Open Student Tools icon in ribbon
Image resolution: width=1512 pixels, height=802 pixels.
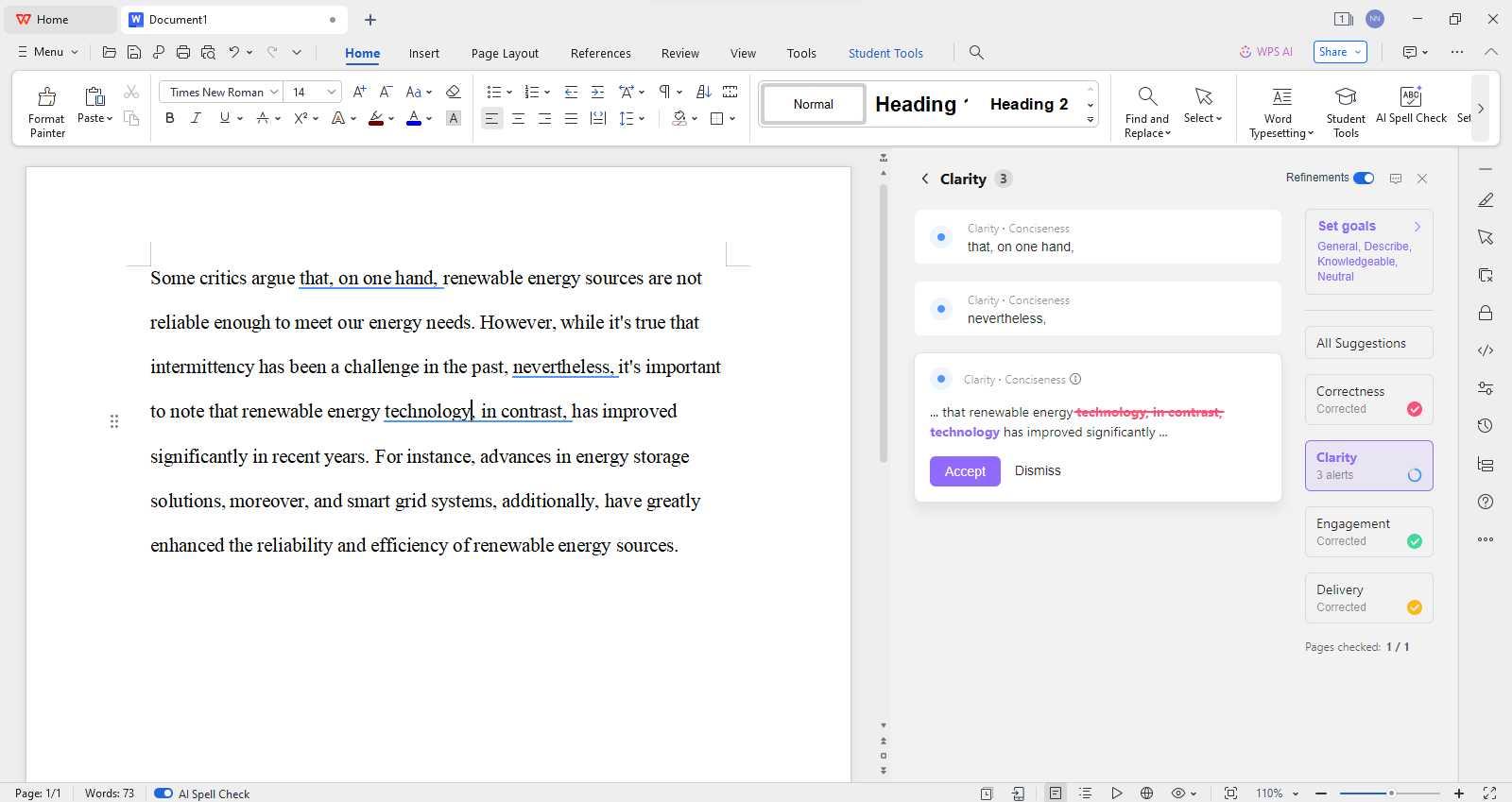(1345, 96)
